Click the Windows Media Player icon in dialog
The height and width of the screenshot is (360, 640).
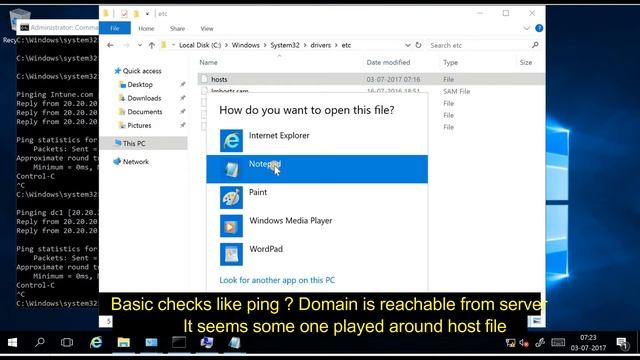coord(231,226)
